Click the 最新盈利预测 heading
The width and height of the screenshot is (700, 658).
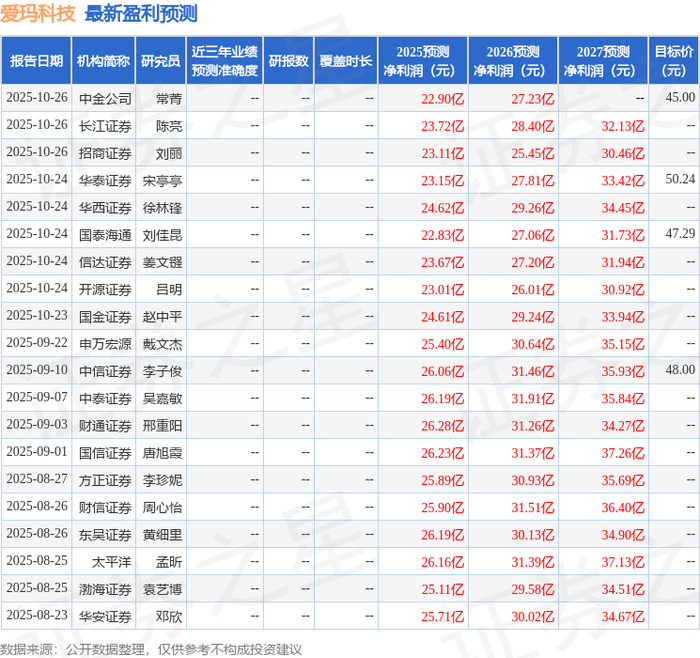(x=141, y=13)
